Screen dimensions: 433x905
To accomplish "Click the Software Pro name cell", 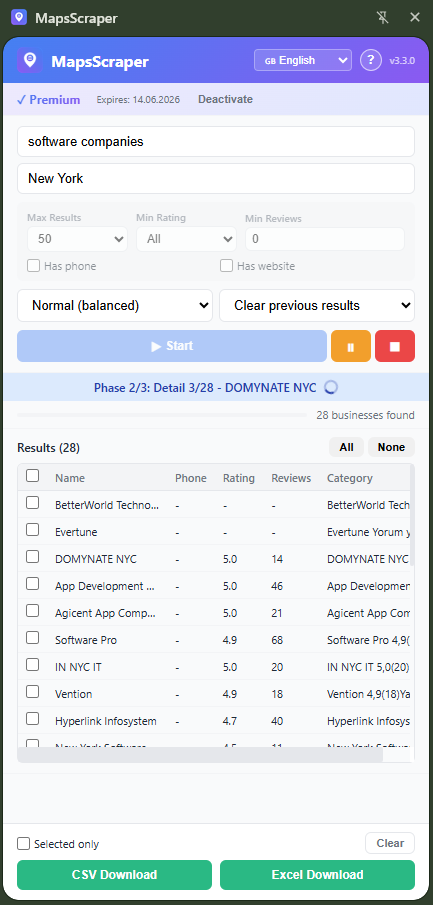I will 85,640.
